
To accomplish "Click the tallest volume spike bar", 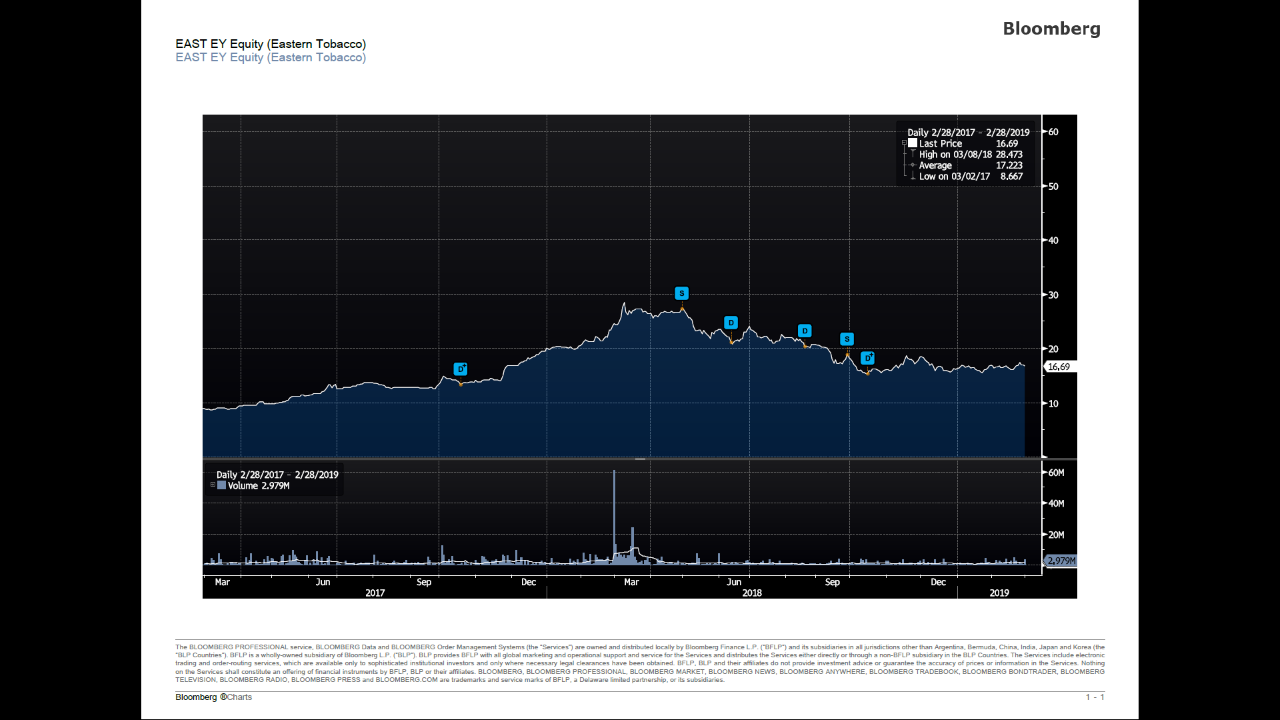I will coord(614,518).
